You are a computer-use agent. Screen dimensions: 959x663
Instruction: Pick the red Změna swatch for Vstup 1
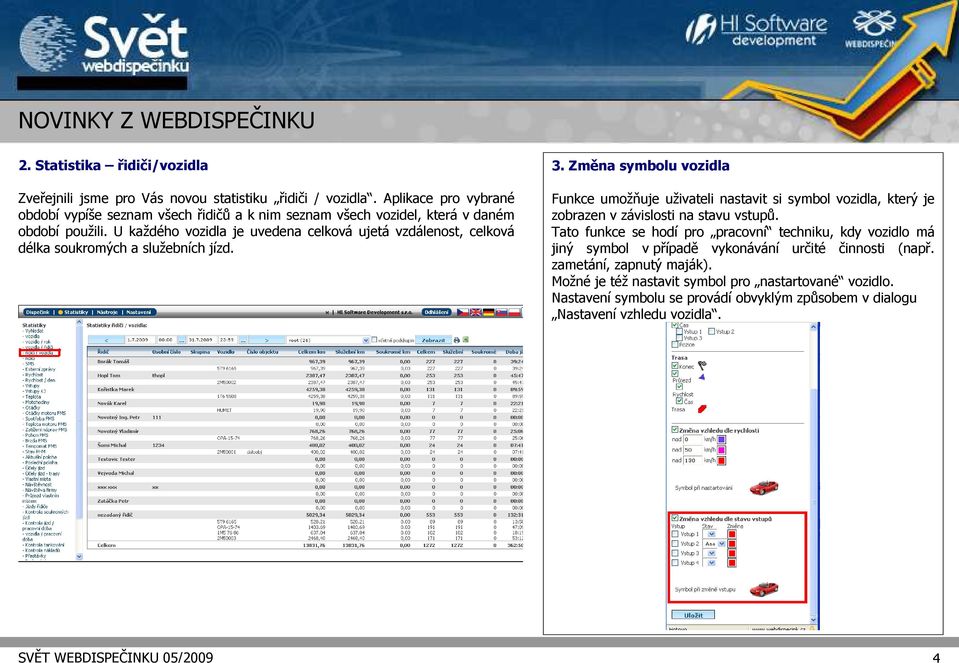[731, 534]
